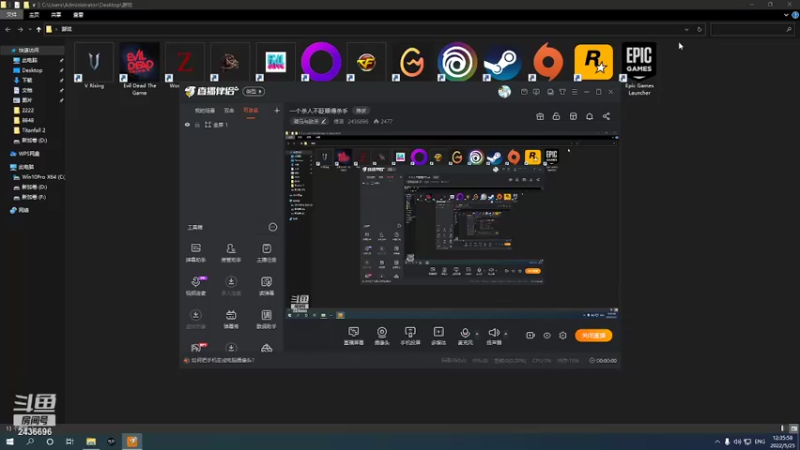This screenshot has height=450, width=800.
Task: Open Explorer recent locations dropdown arrow
Action: coord(30,30)
